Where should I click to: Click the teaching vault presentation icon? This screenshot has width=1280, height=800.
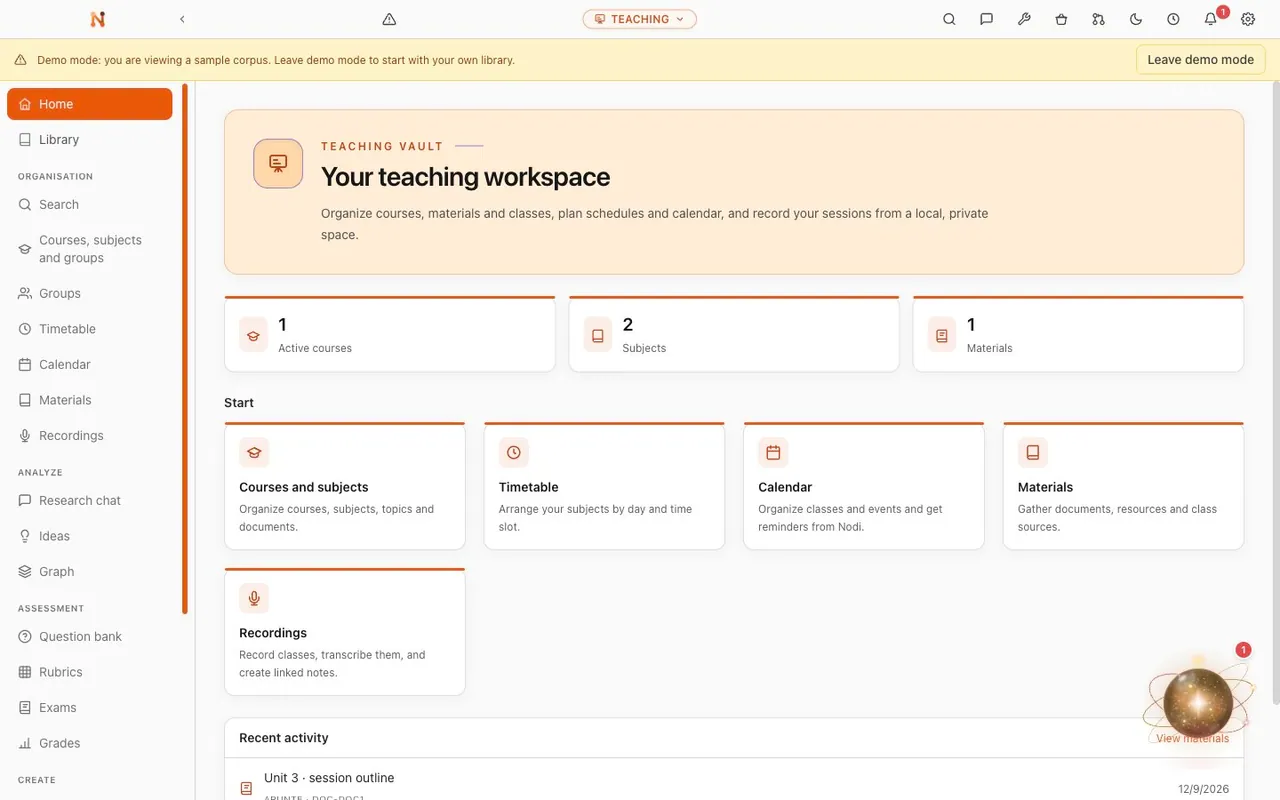tap(278, 163)
